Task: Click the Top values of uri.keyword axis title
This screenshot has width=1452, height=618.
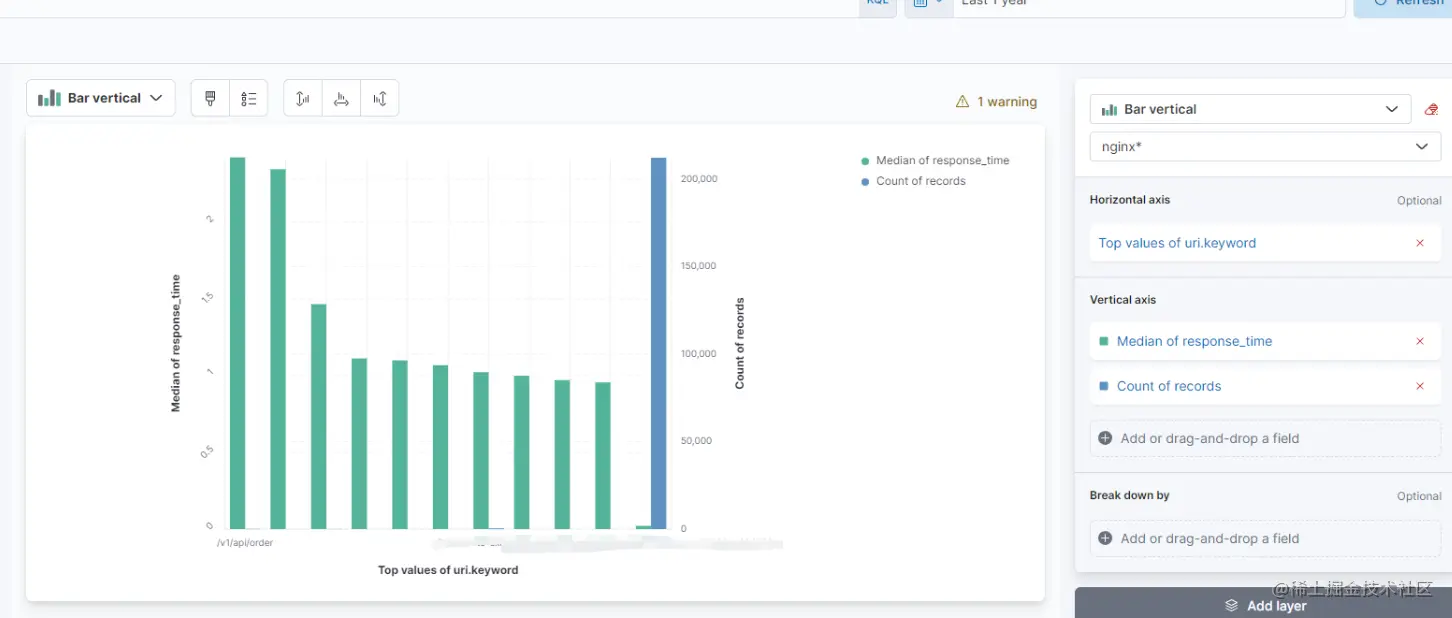Action: pyautogui.click(x=448, y=570)
